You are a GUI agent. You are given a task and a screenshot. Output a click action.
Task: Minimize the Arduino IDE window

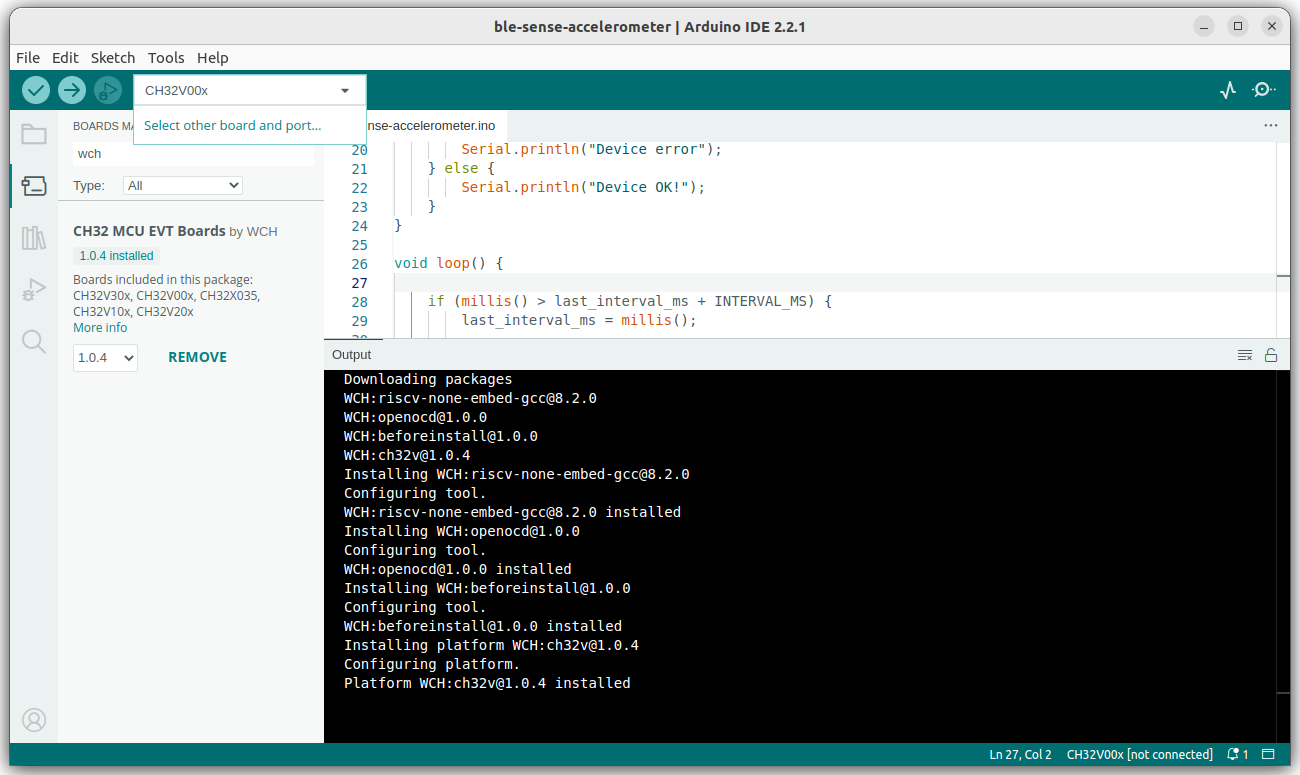point(1206,26)
